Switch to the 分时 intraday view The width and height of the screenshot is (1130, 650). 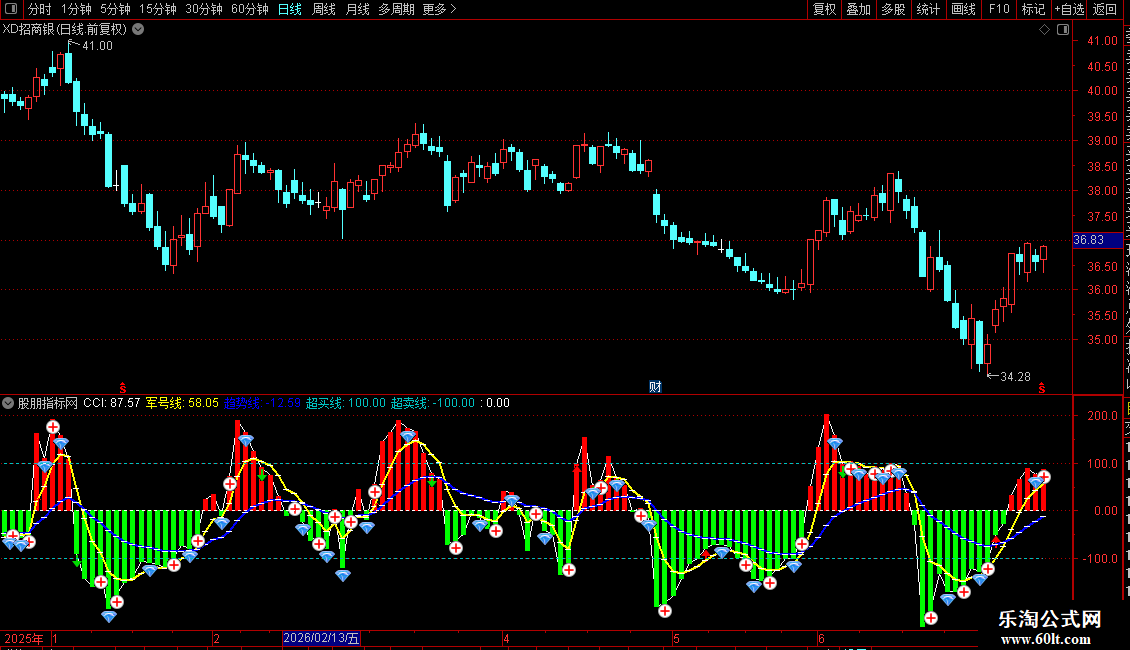click(x=40, y=9)
